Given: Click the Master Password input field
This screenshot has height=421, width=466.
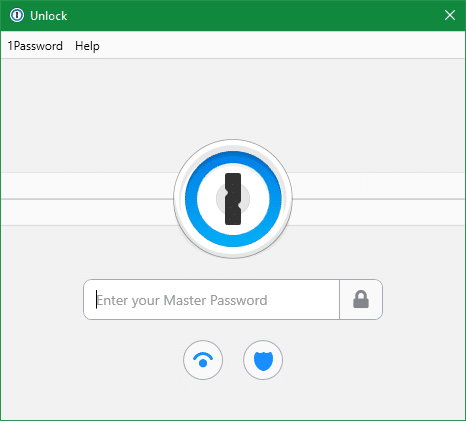Looking at the screenshot, I should (211, 300).
